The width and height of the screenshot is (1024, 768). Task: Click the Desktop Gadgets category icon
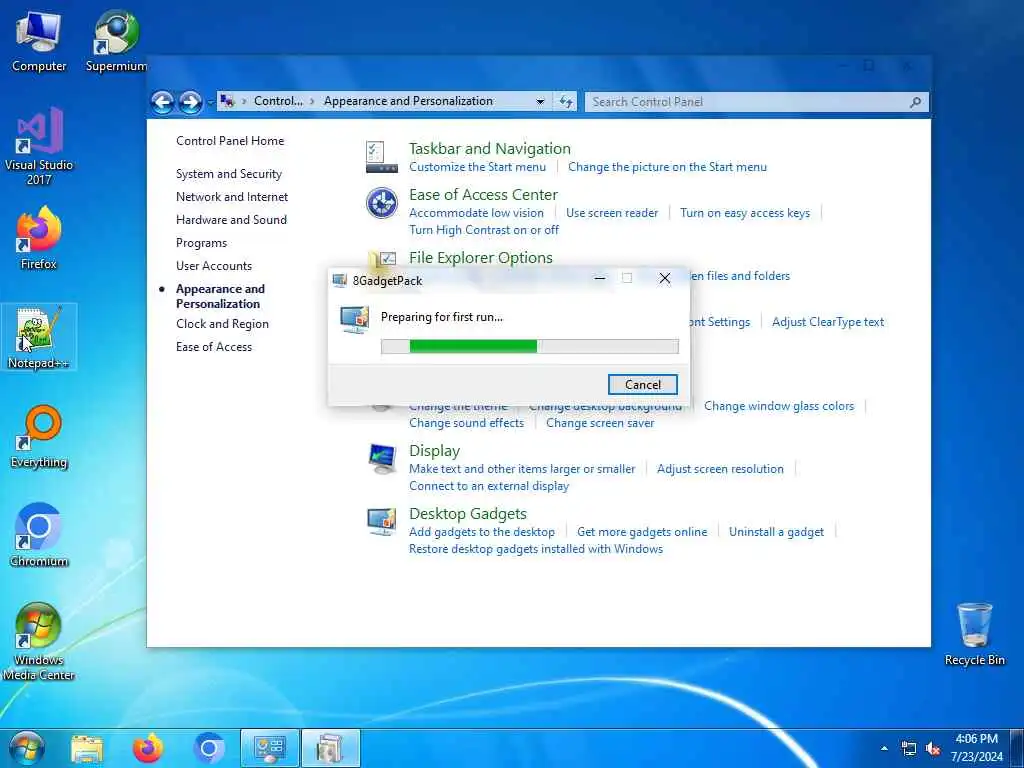382,521
